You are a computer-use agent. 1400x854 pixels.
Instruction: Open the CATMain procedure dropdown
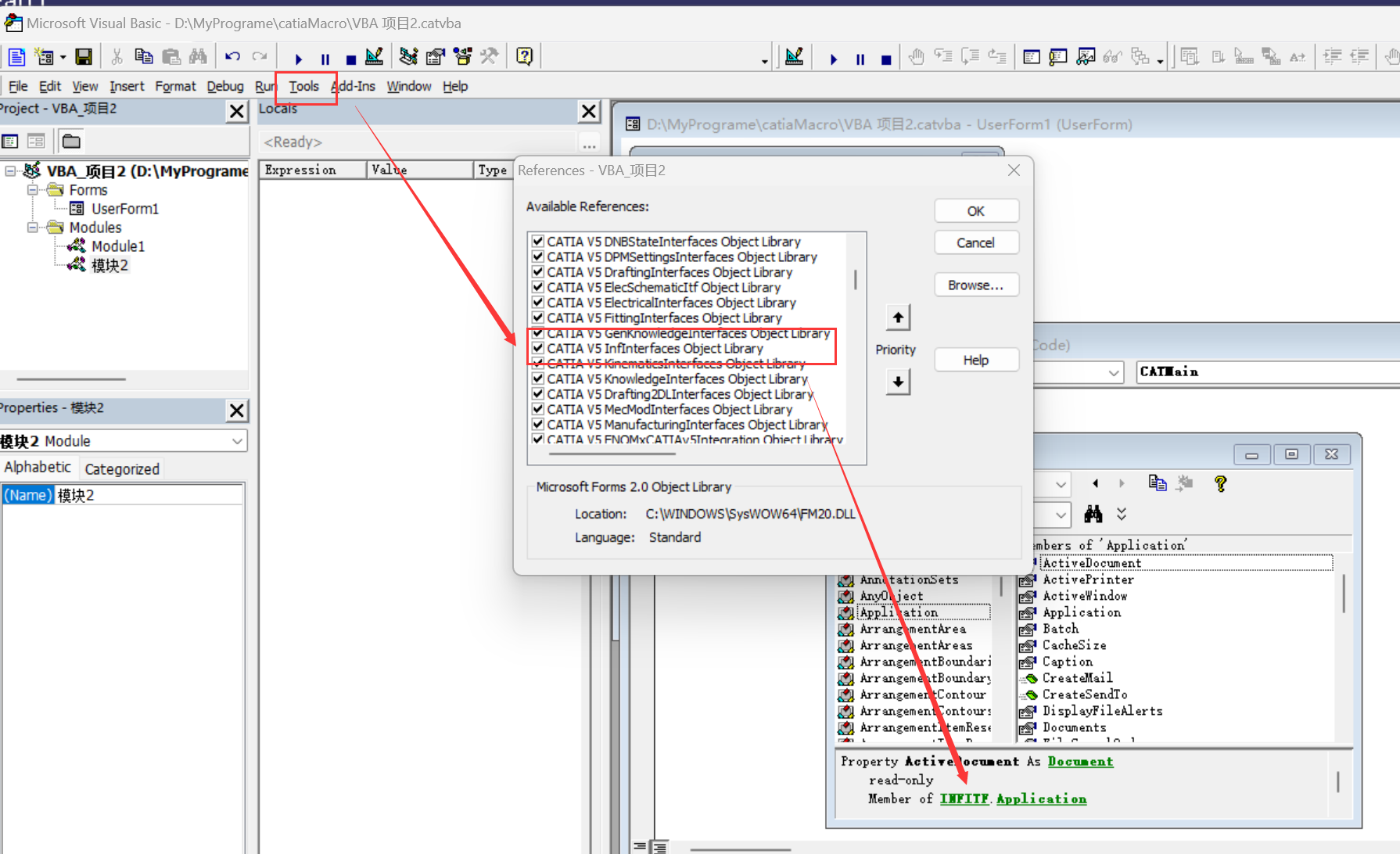click(x=1268, y=372)
